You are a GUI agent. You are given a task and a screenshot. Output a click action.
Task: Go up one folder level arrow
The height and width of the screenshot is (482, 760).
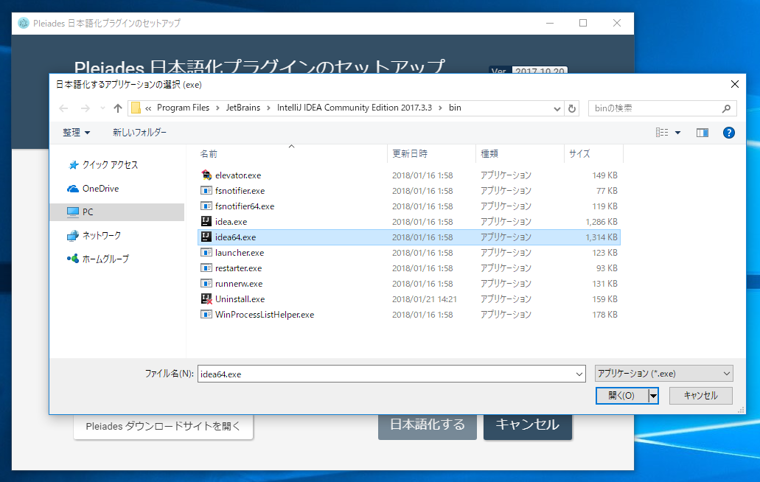coord(118,108)
